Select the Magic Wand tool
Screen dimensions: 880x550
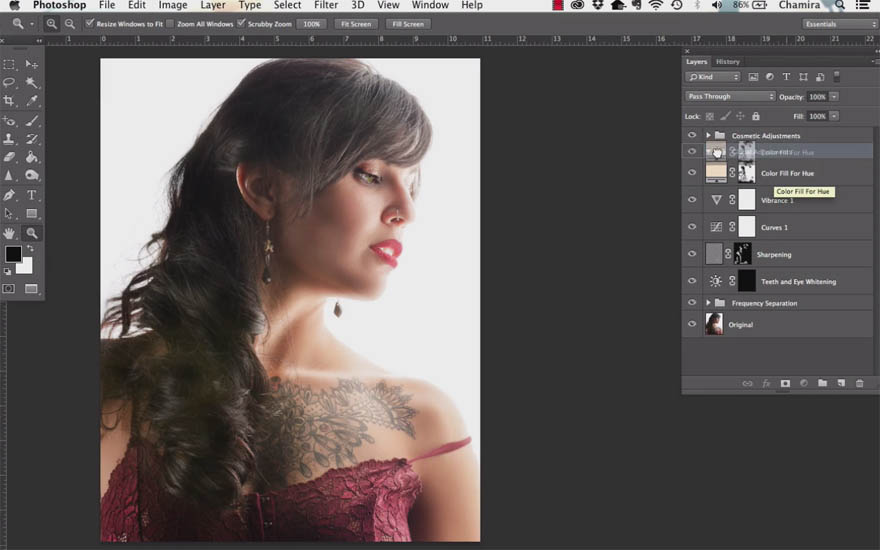click(31, 82)
